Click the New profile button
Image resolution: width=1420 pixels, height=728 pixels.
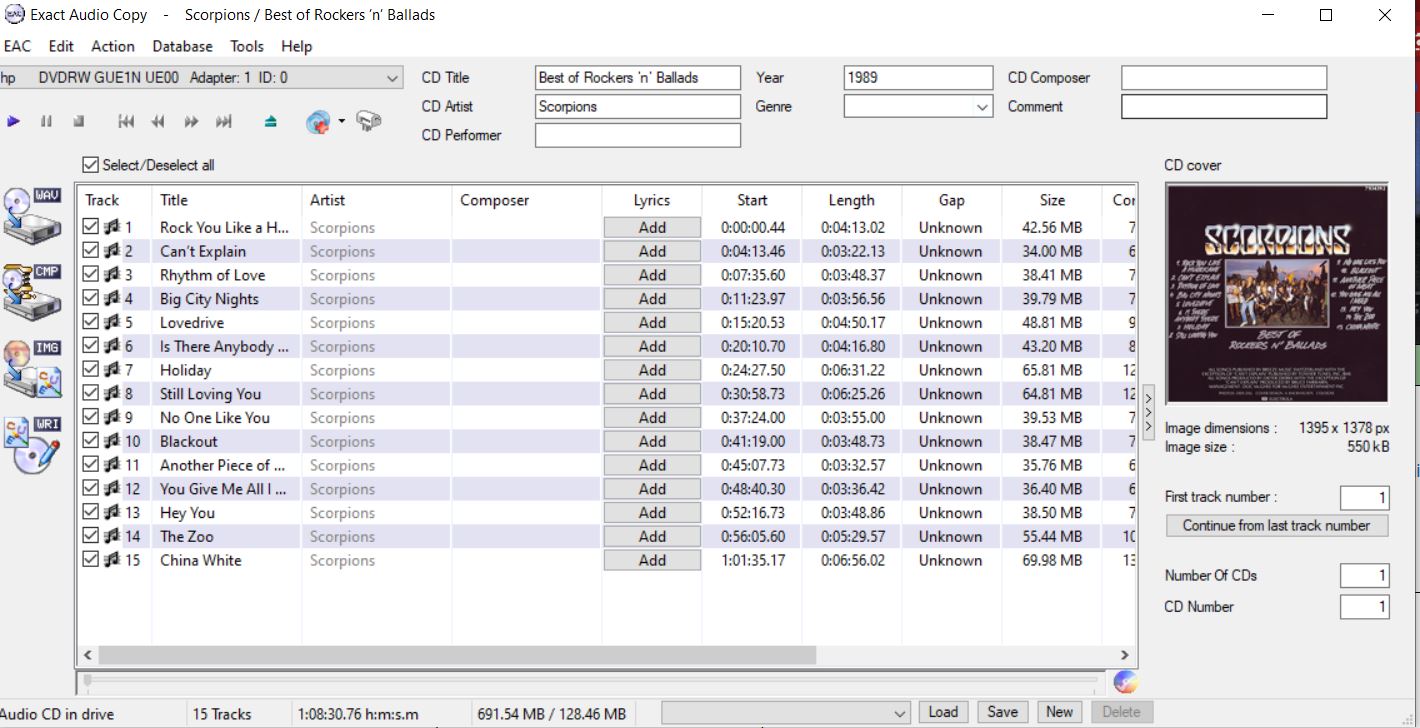pos(1059,713)
